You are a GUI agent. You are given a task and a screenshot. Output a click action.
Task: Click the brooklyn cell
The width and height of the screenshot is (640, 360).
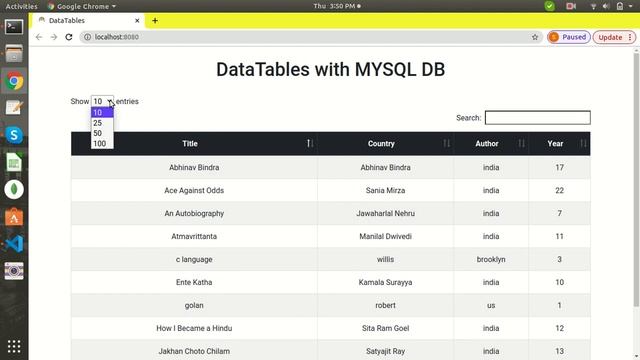(491, 259)
